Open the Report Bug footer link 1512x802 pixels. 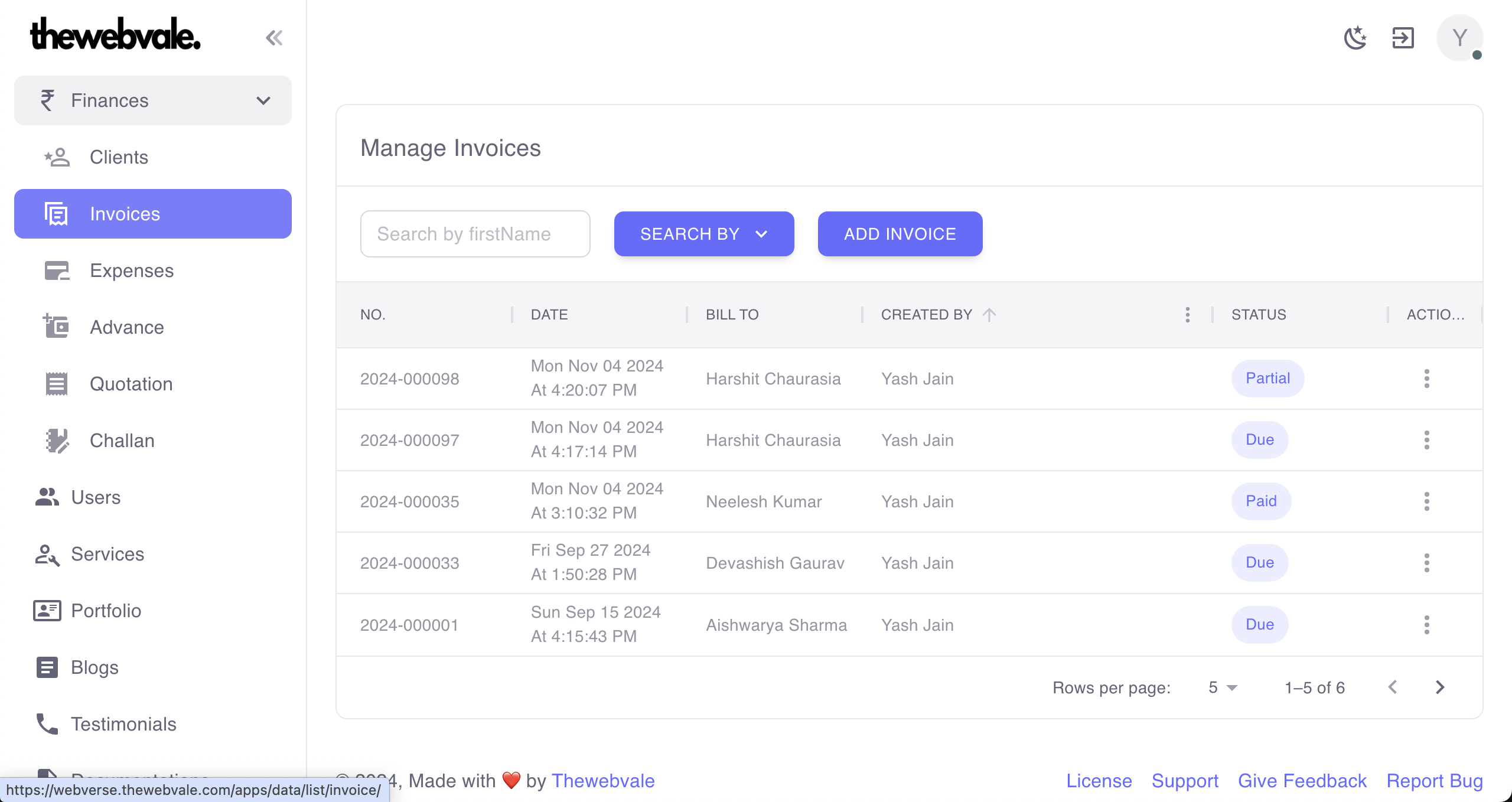pyautogui.click(x=1434, y=781)
